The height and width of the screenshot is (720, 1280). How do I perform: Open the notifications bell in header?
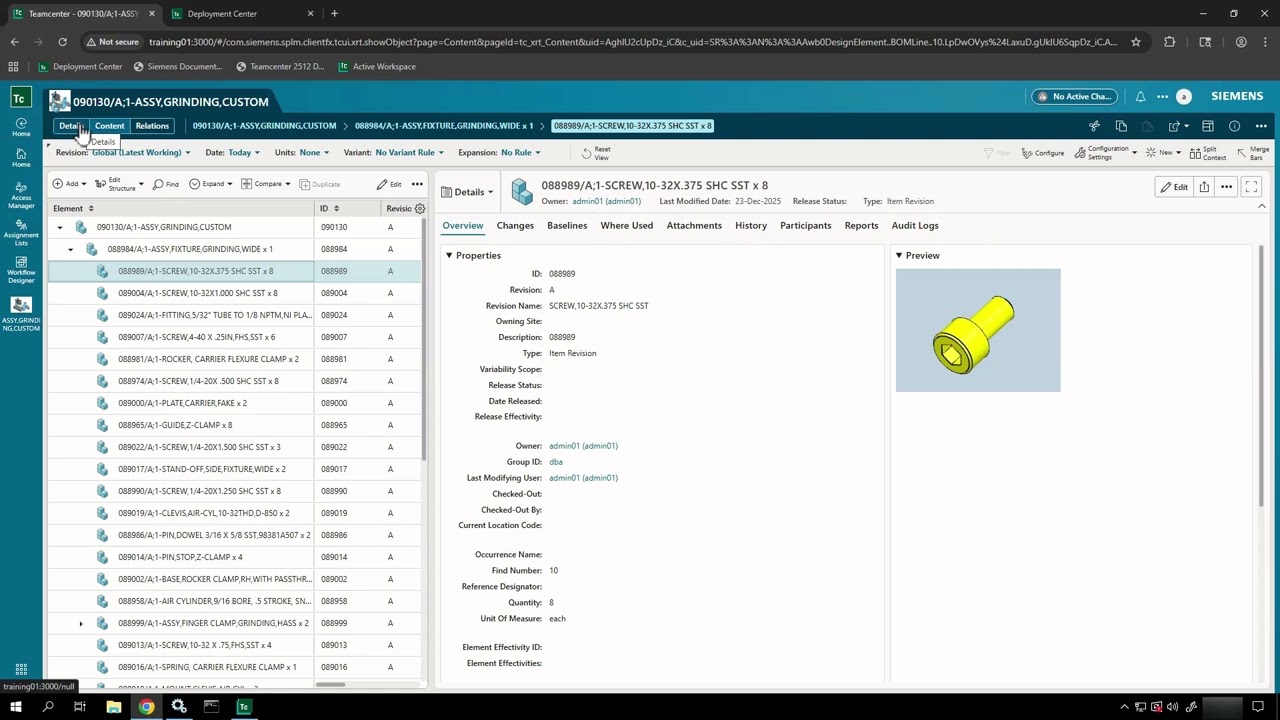click(1140, 97)
